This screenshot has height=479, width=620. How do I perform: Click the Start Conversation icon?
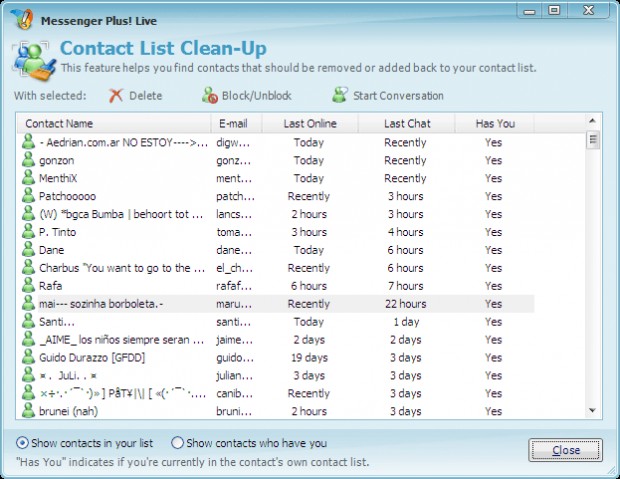click(340, 95)
